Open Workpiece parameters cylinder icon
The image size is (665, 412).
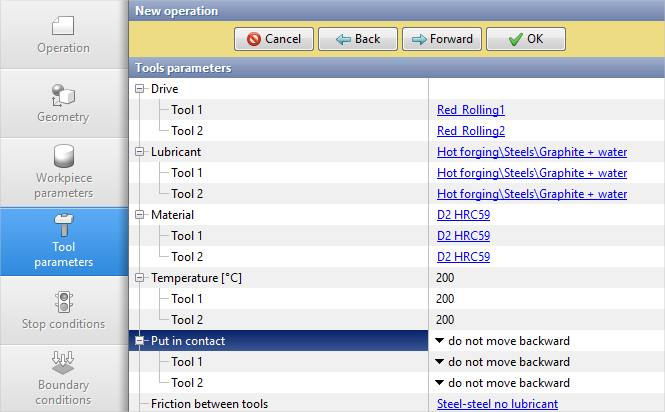coord(64,157)
